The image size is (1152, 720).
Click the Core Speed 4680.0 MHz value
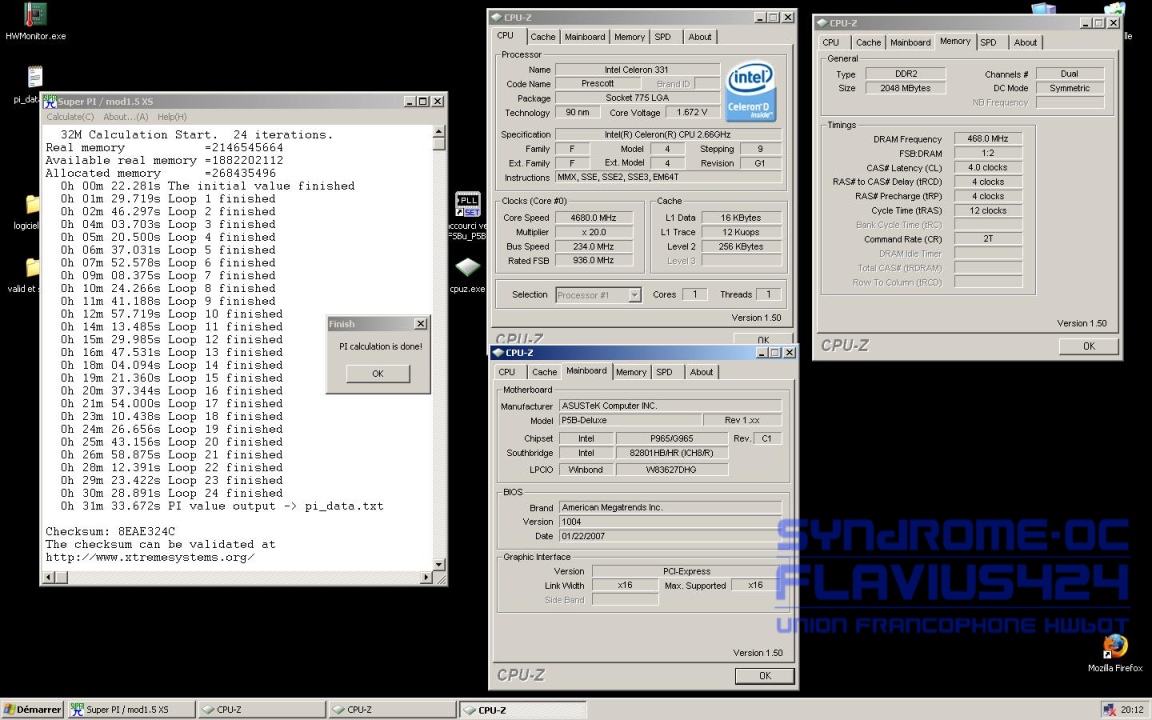[x=594, y=217]
